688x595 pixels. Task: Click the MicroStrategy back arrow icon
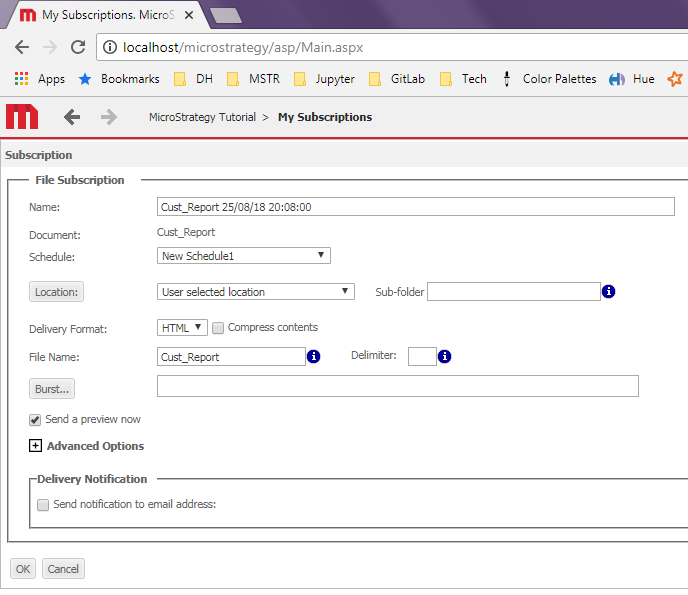(x=72, y=117)
